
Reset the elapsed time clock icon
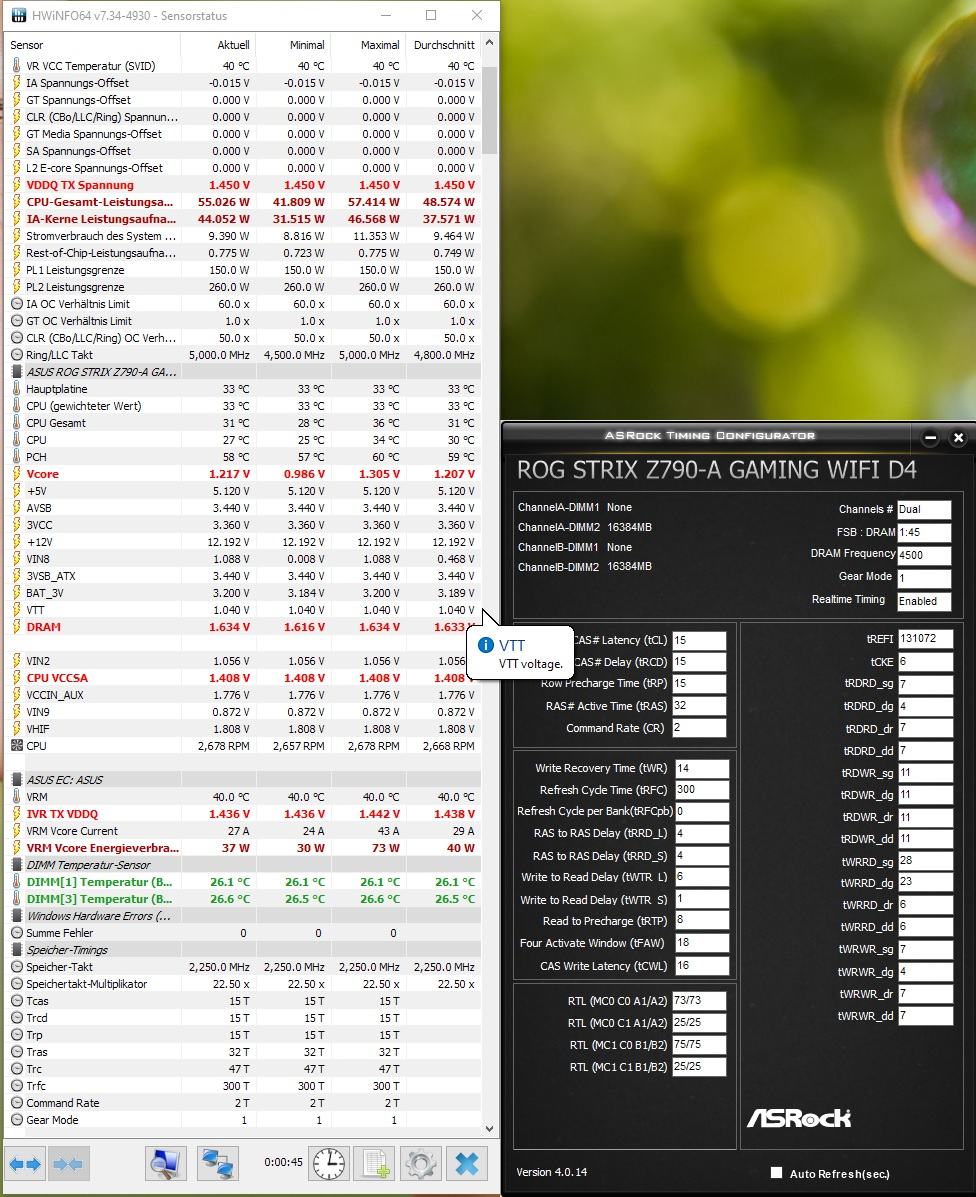click(329, 1164)
